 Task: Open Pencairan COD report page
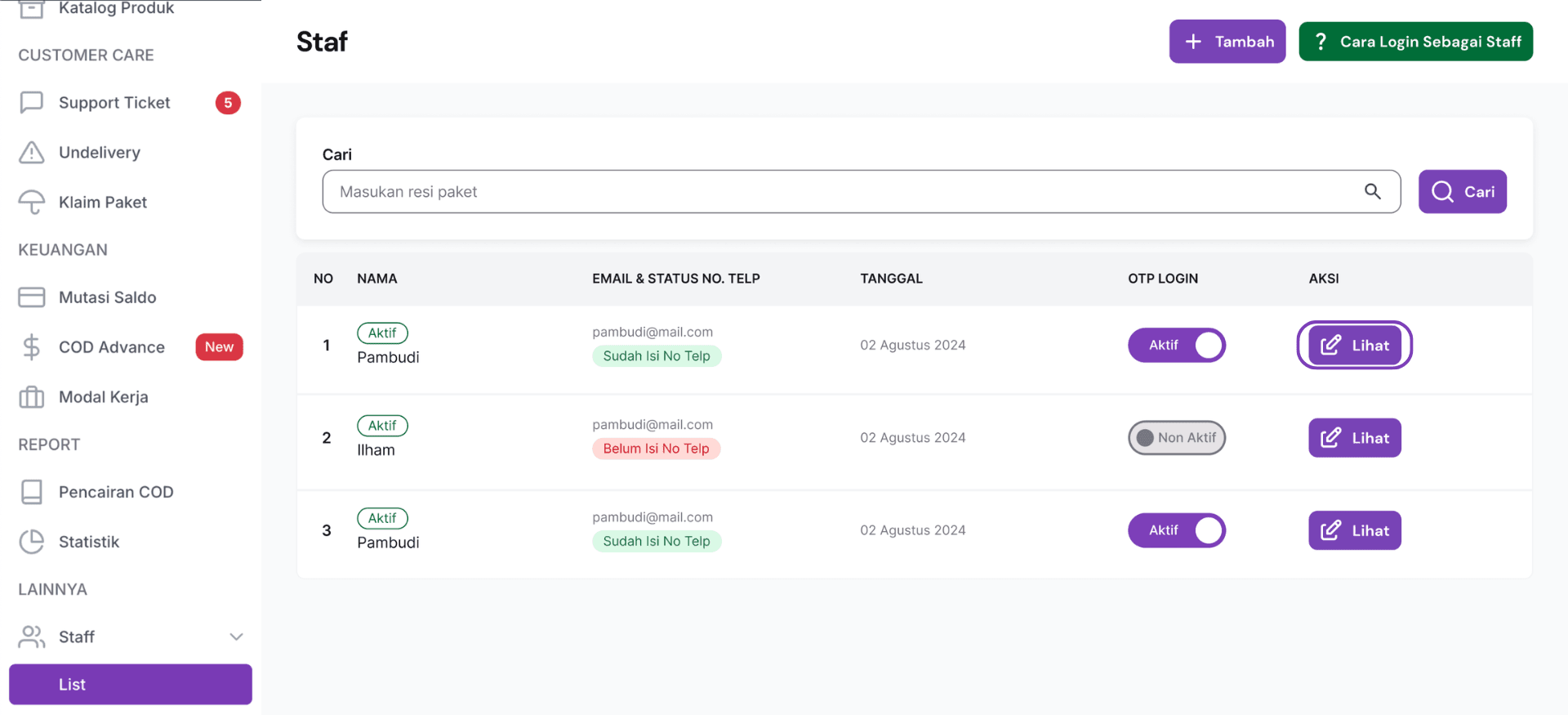coord(116,492)
